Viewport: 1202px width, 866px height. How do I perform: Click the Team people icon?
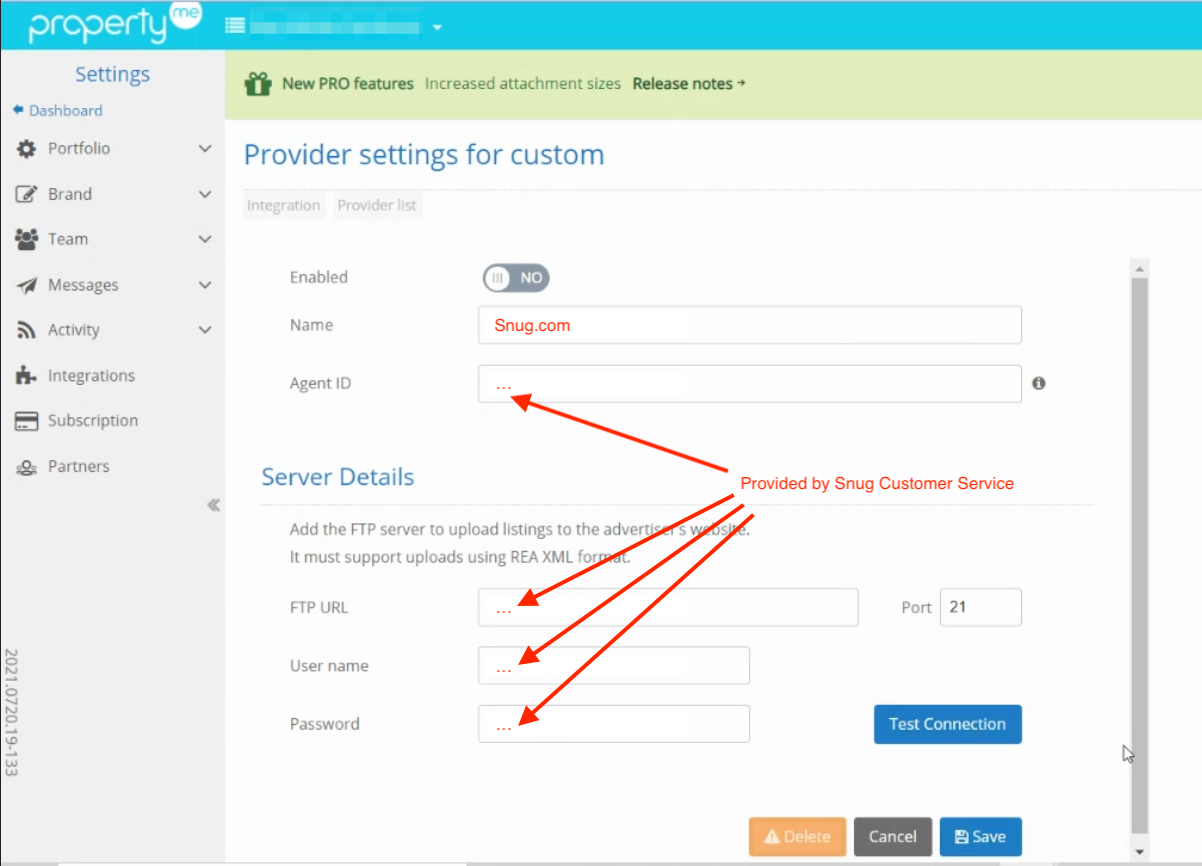tap(26, 239)
